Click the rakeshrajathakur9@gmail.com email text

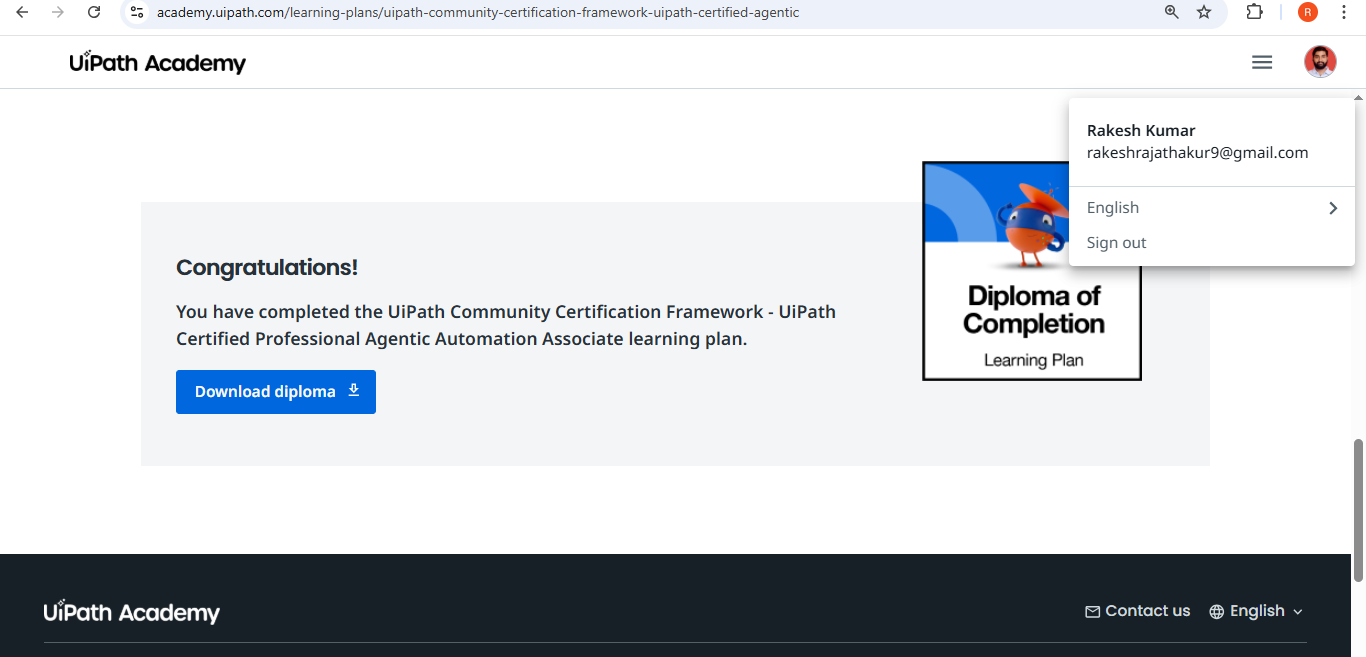[x=1198, y=153]
